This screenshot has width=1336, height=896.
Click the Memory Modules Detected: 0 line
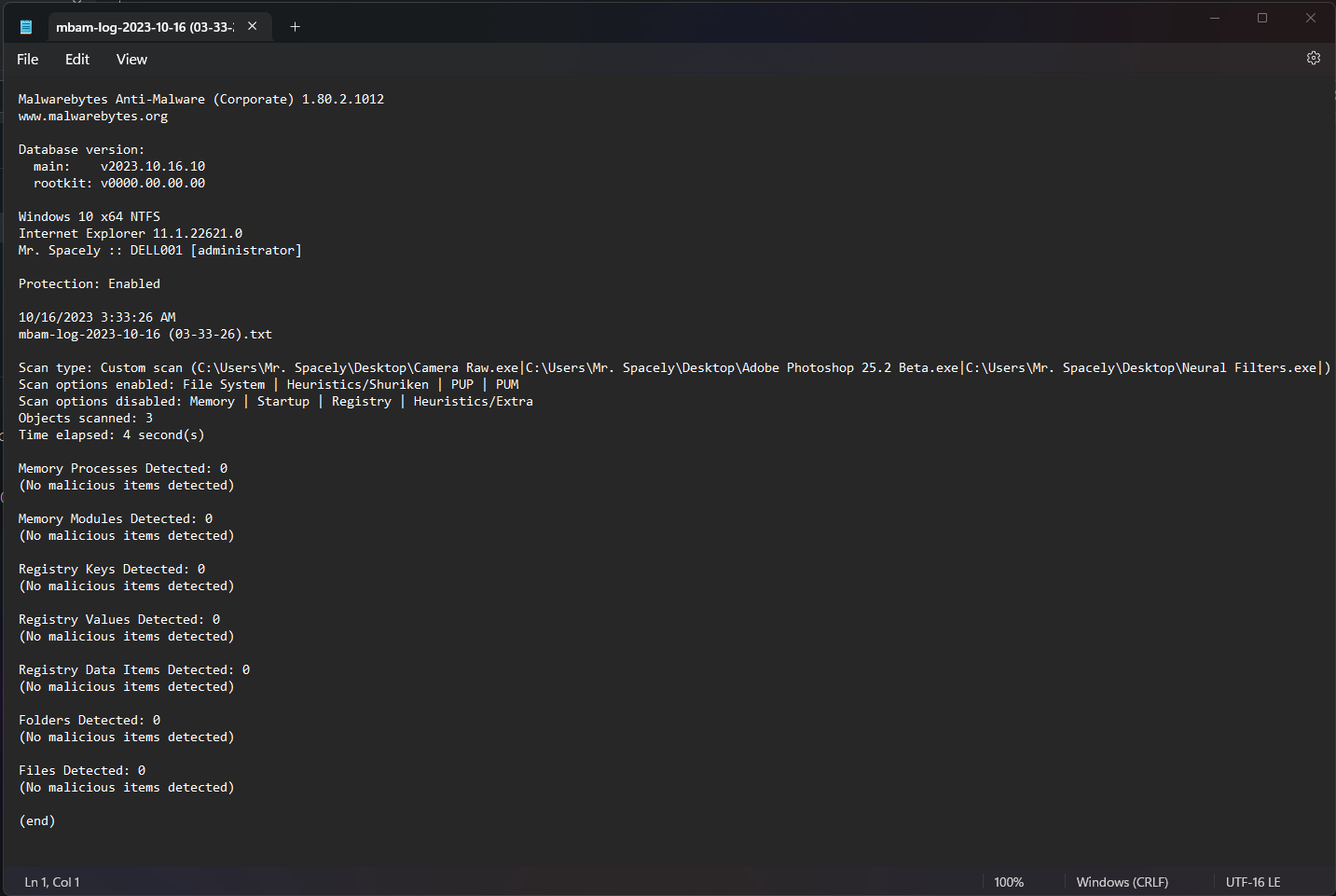tap(116, 518)
